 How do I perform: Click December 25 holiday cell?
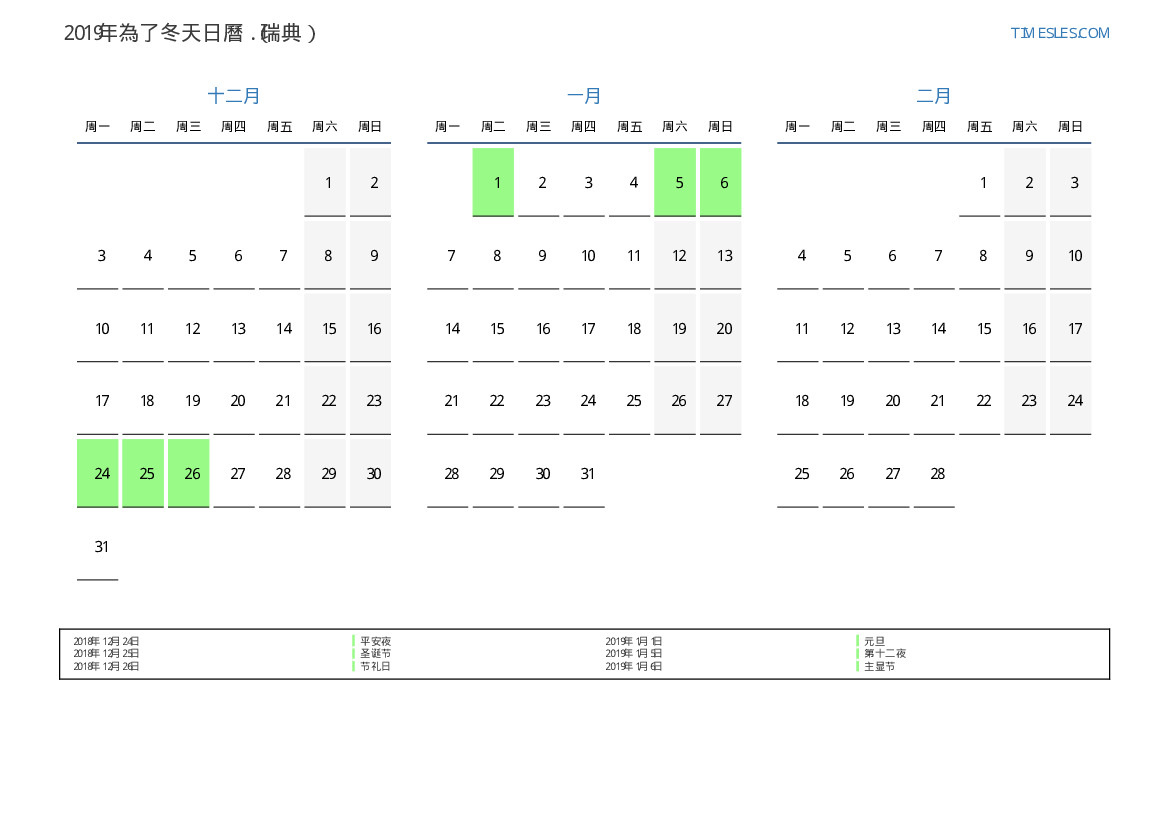(147, 473)
